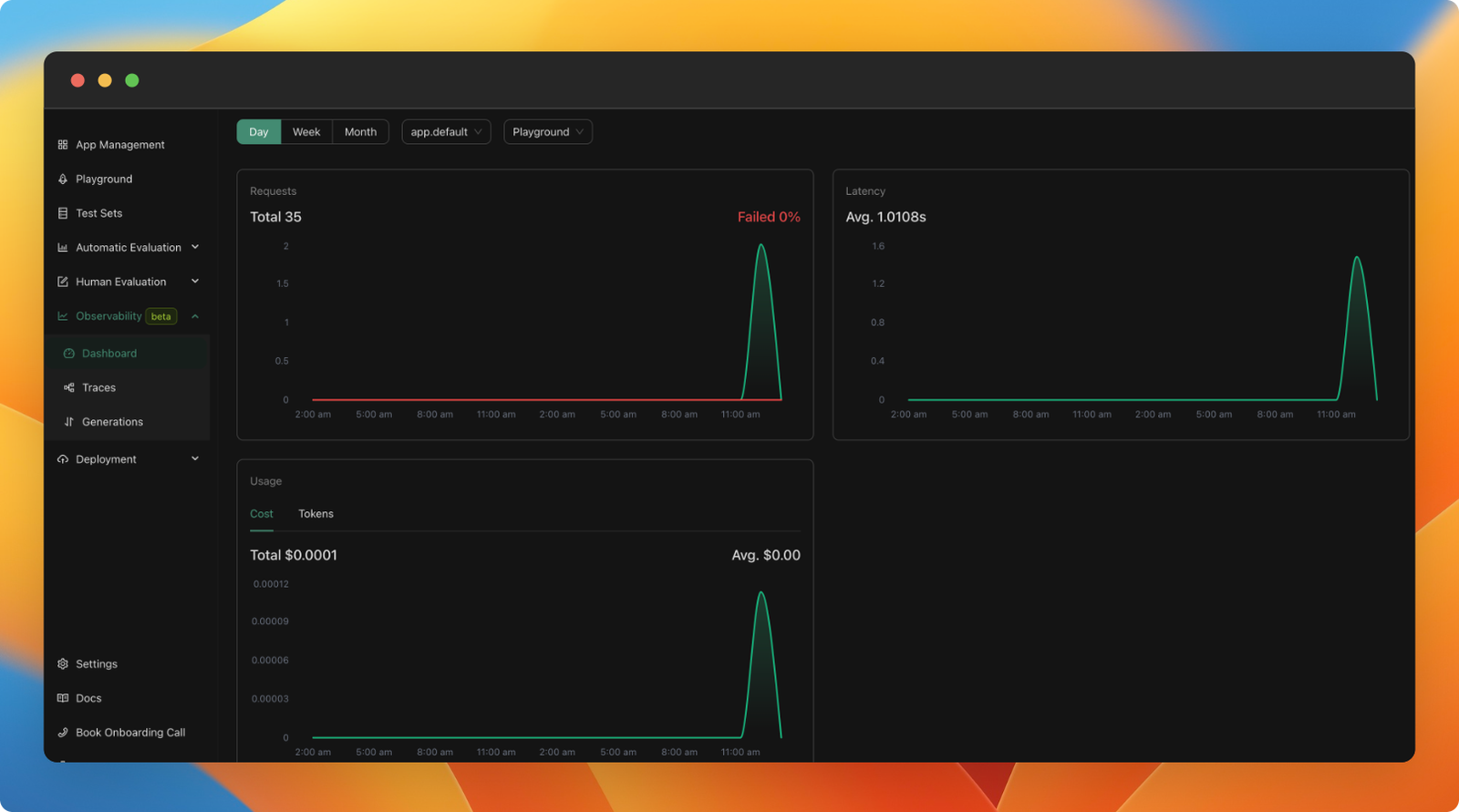Click the Failed 0% label
Image resolution: width=1459 pixels, height=812 pixels.
point(769,217)
